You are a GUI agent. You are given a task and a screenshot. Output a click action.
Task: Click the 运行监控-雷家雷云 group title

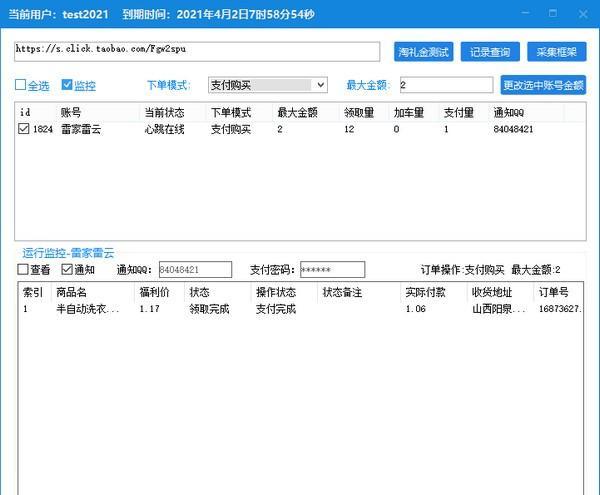(68, 253)
